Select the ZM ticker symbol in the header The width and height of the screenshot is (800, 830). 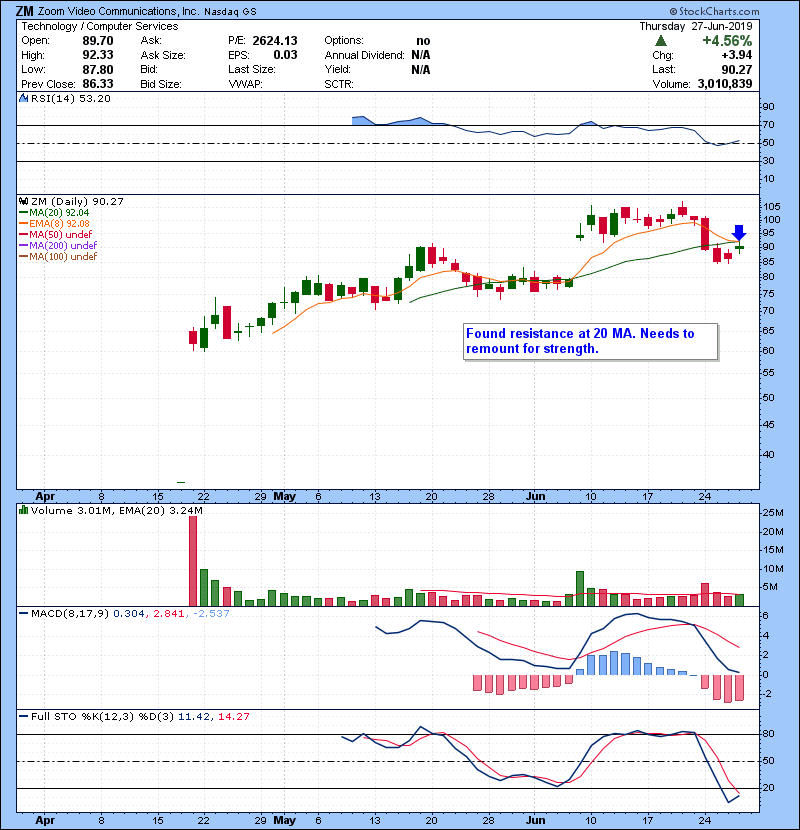tap(25, 11)
